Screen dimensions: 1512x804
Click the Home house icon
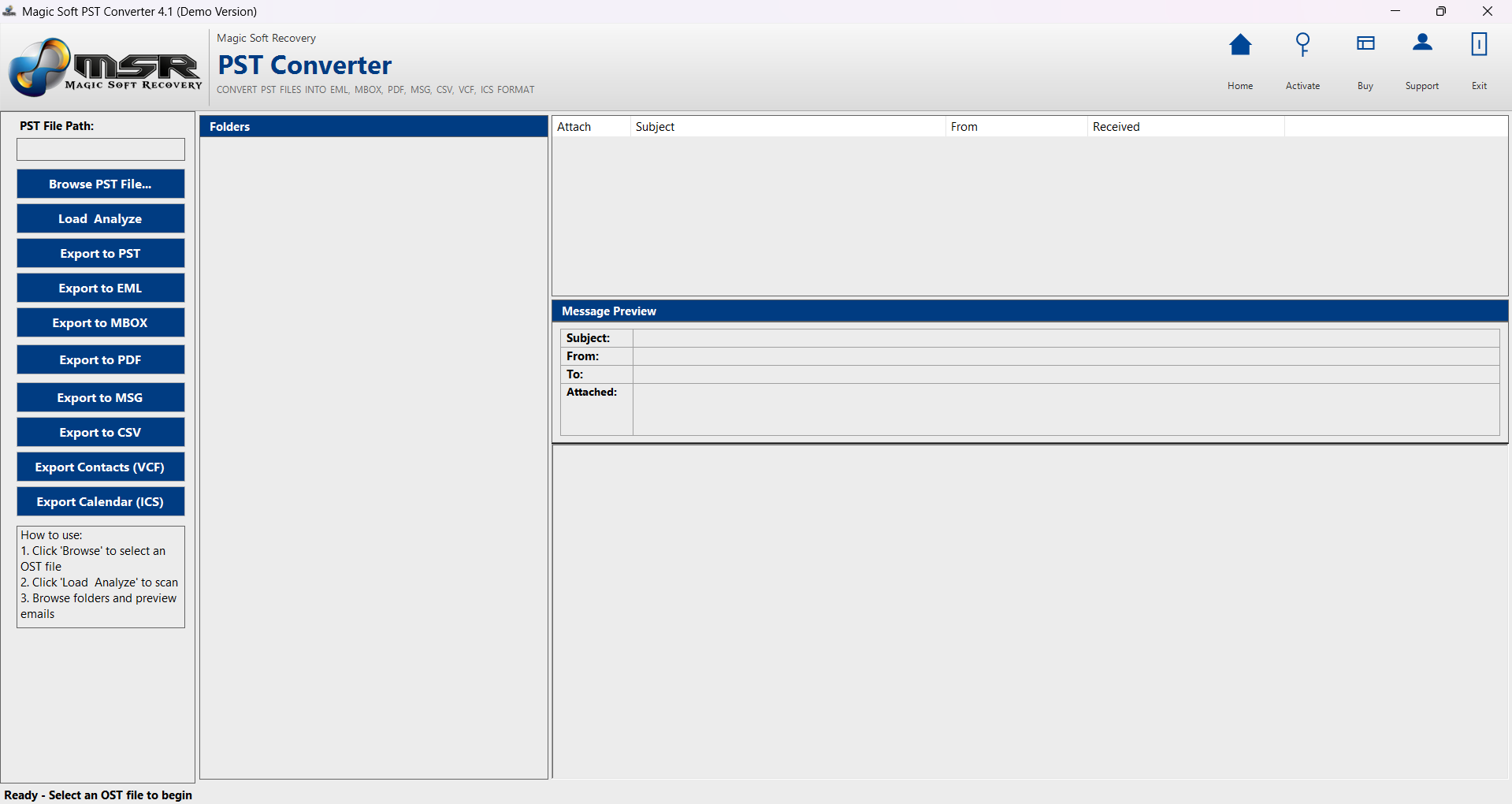[1240, 45]
